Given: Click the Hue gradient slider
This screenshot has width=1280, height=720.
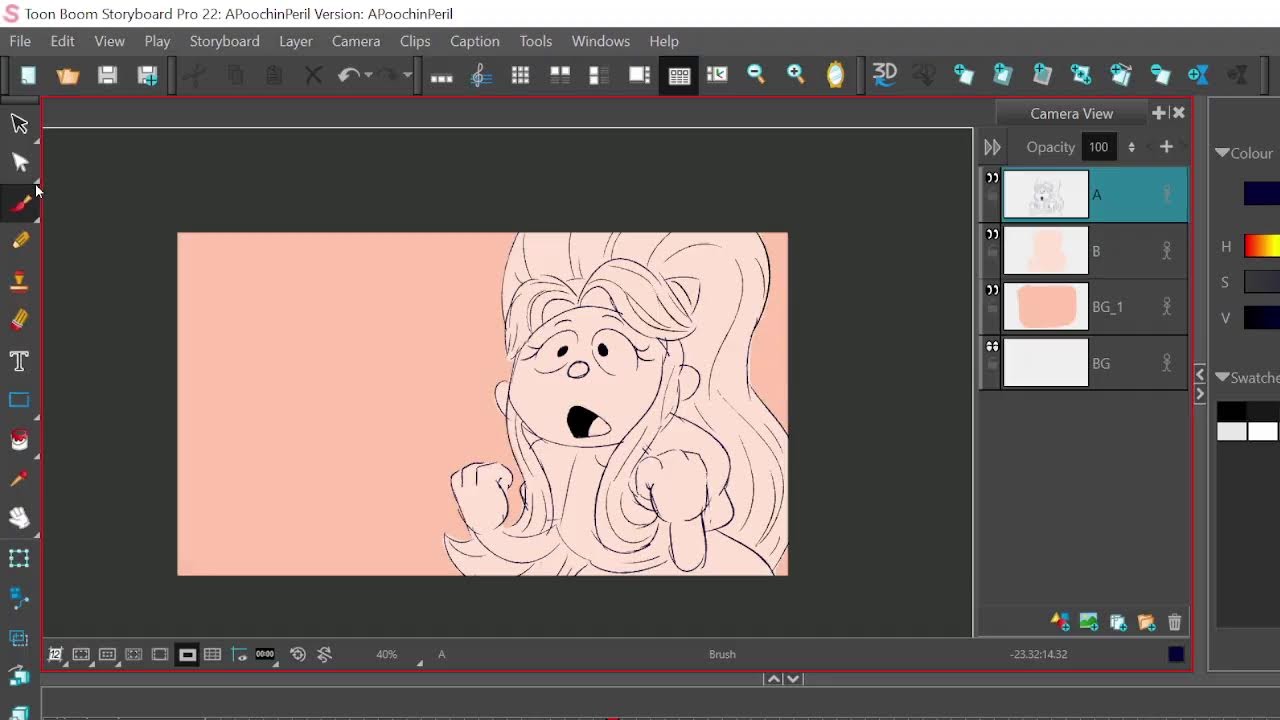Looking at the screenshot, I should tap(1262, 246).
